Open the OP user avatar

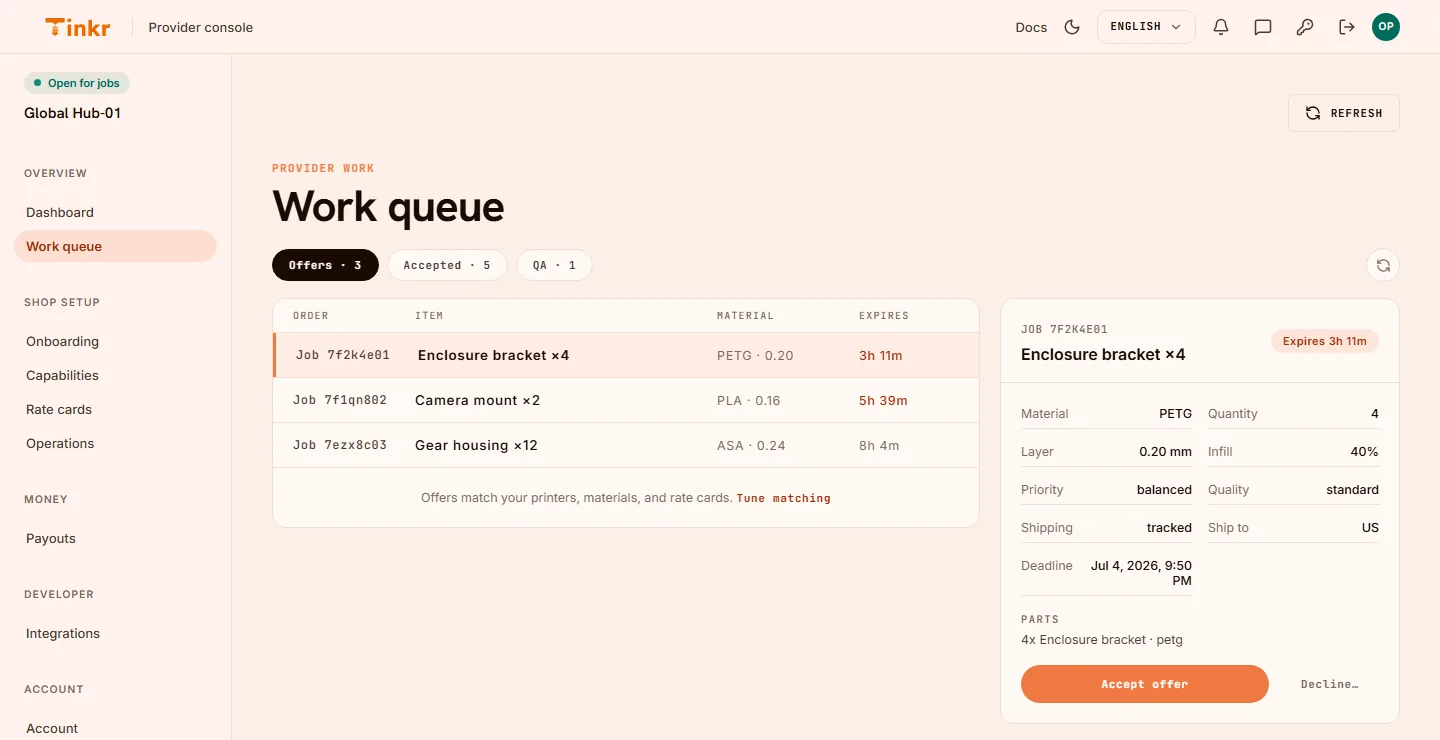(x=1386, y=27)
